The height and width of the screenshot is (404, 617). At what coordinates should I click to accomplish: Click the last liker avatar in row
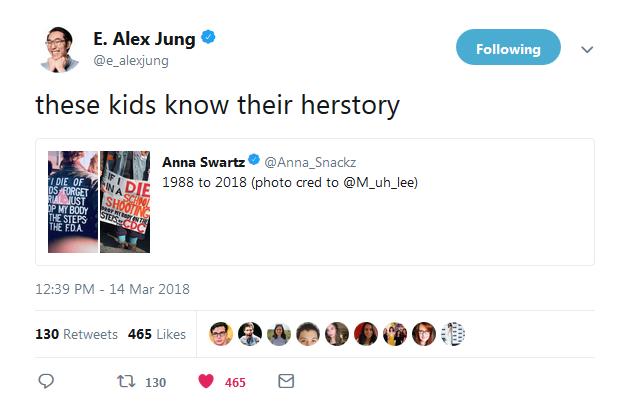click(x=453, y=334)
